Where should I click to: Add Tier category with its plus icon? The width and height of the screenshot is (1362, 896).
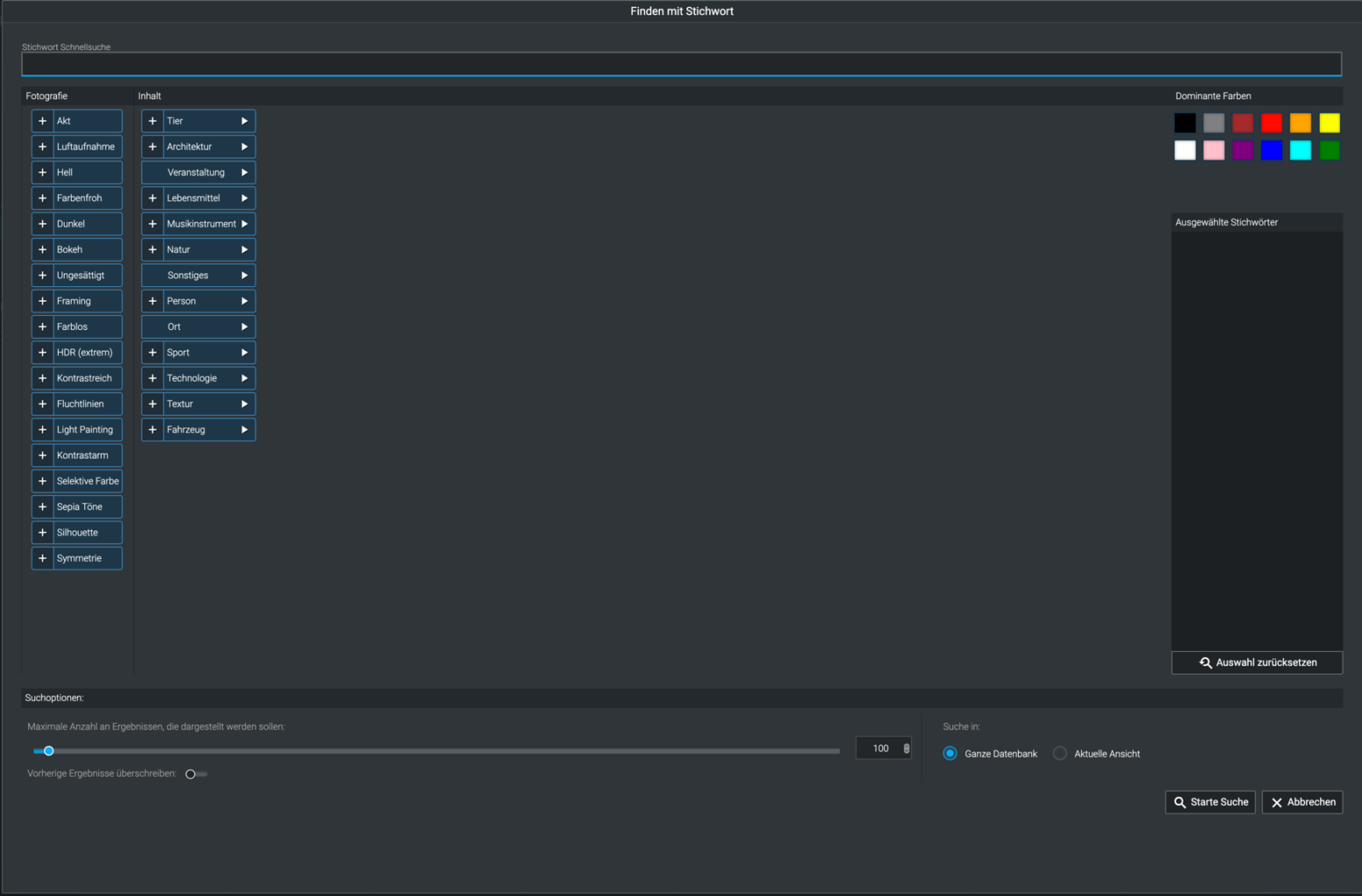152,121
